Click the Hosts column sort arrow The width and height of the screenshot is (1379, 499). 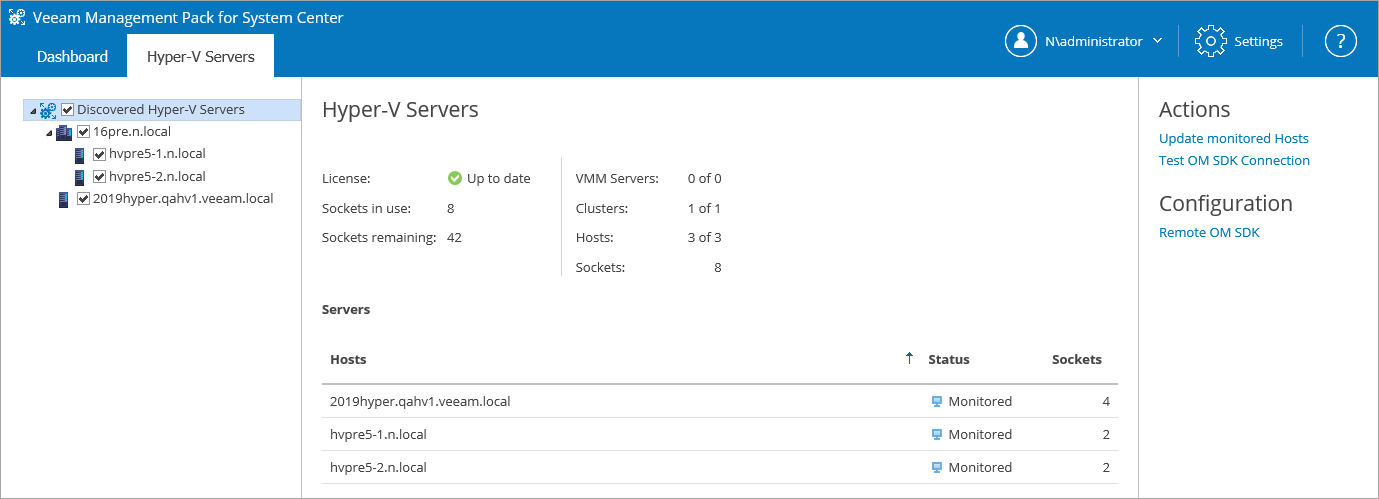point(909,358)
